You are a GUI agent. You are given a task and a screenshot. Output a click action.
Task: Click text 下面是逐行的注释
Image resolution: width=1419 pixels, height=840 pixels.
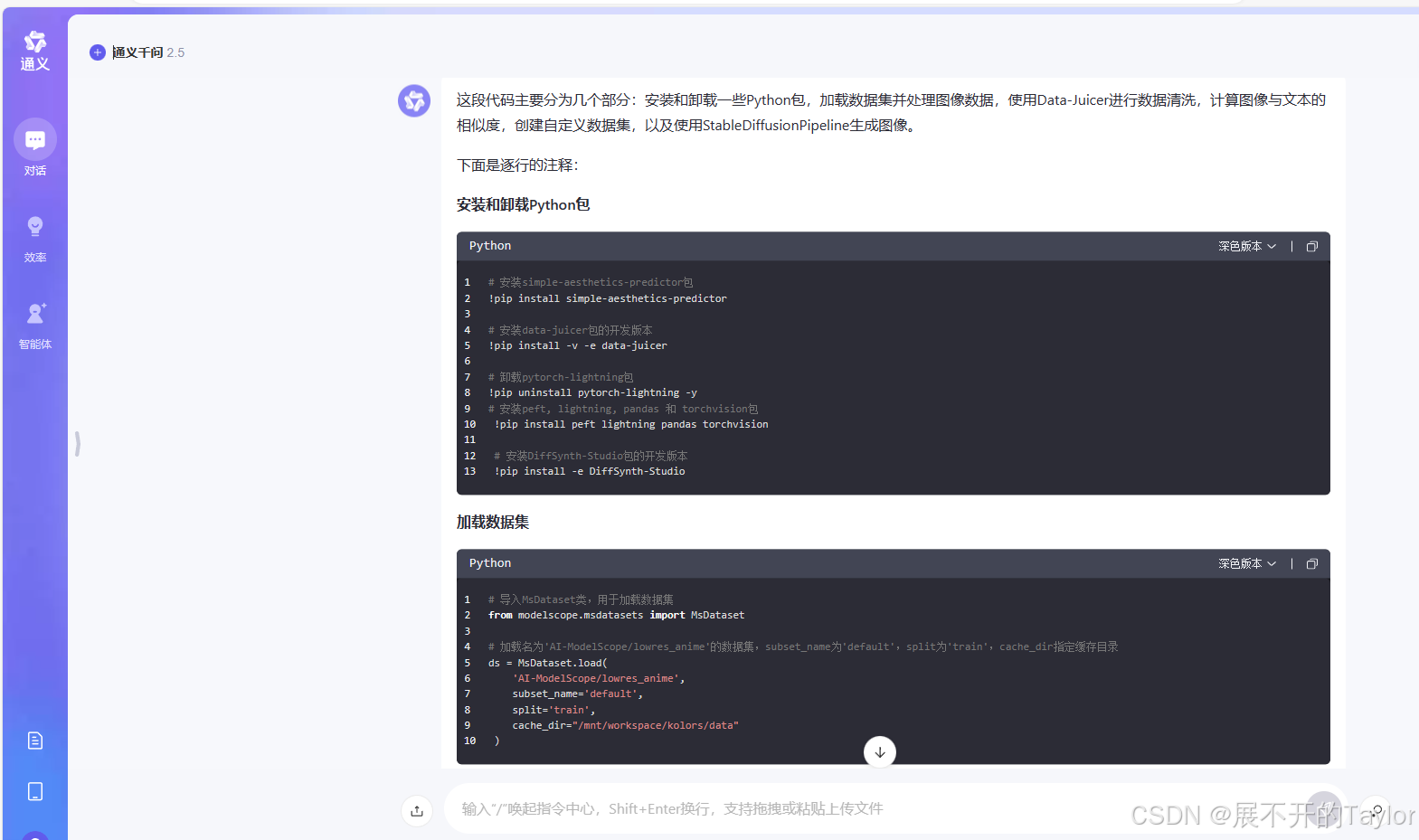click(517, 165)
